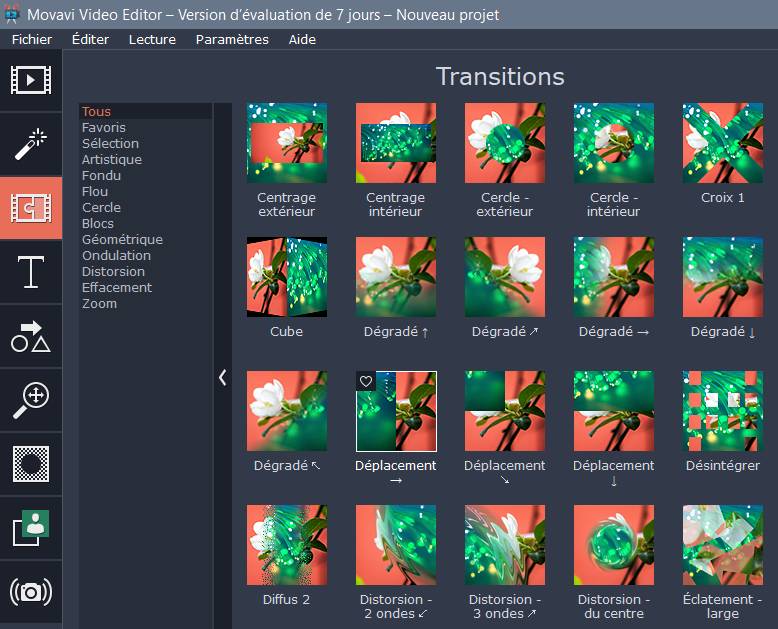Choose the Distorsion - 2 ondes transition

click(x=396, y=545)
